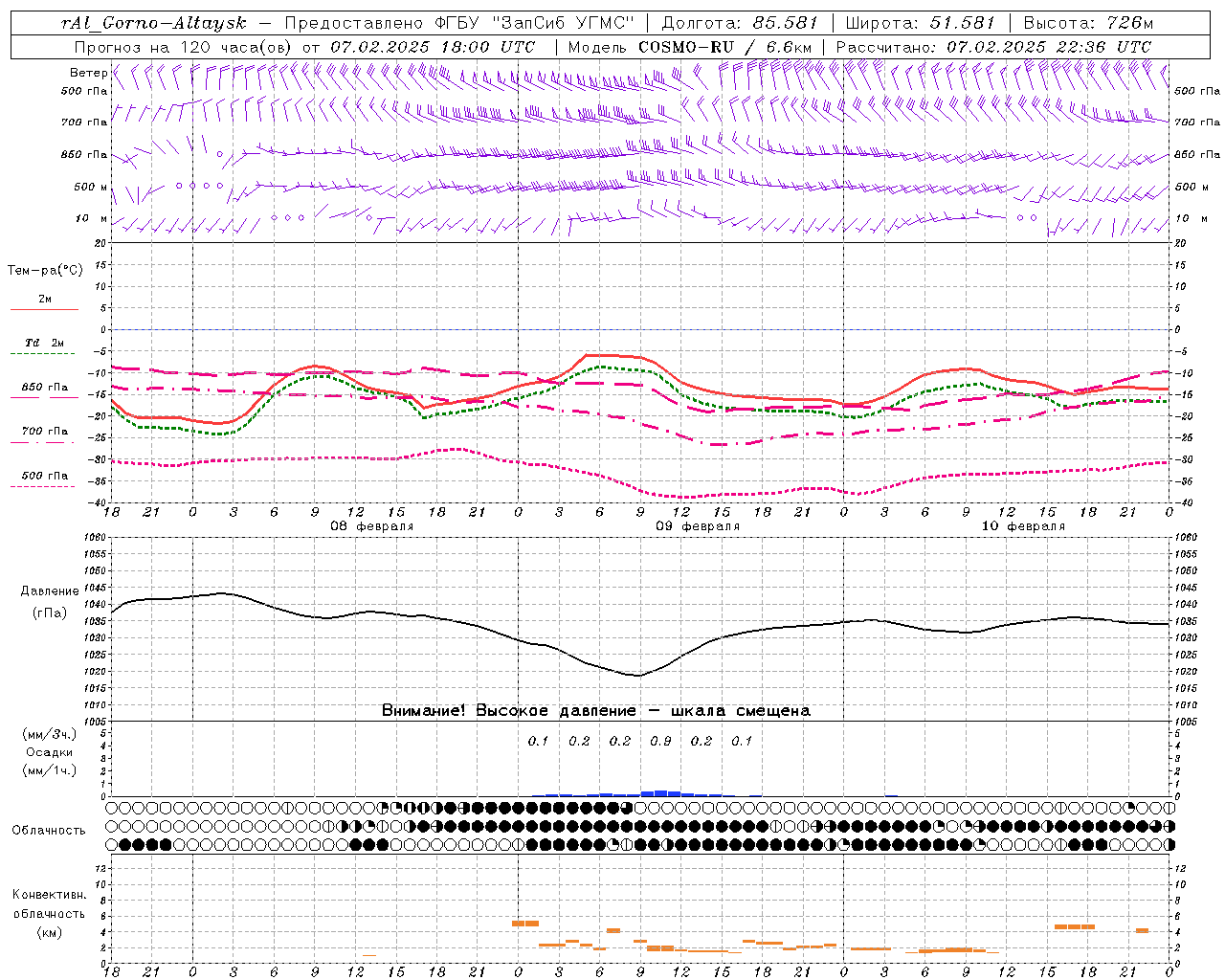Screen dimensions: 1225x980
Task: Click the forecast header Прогноз на 120 часа(ов)
Action: [183, 47]
